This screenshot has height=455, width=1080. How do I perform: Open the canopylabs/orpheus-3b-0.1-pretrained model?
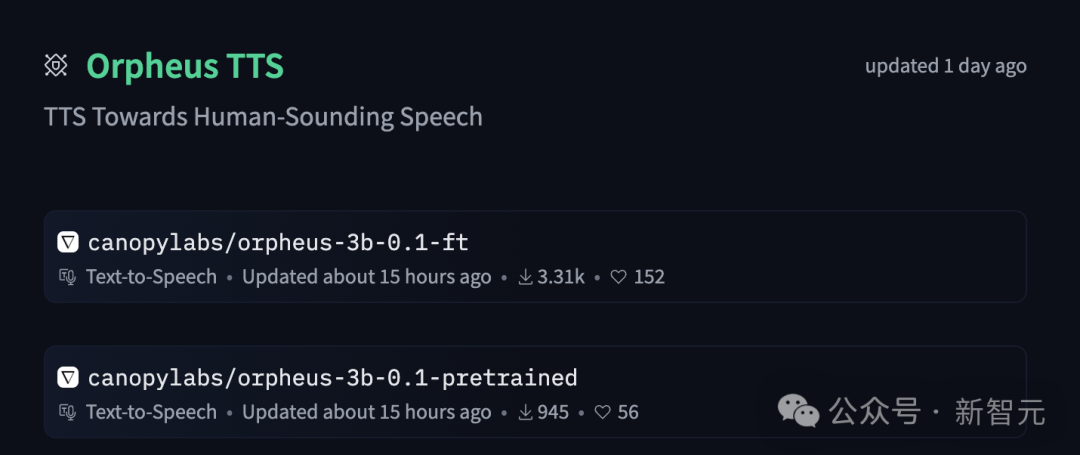332,377
